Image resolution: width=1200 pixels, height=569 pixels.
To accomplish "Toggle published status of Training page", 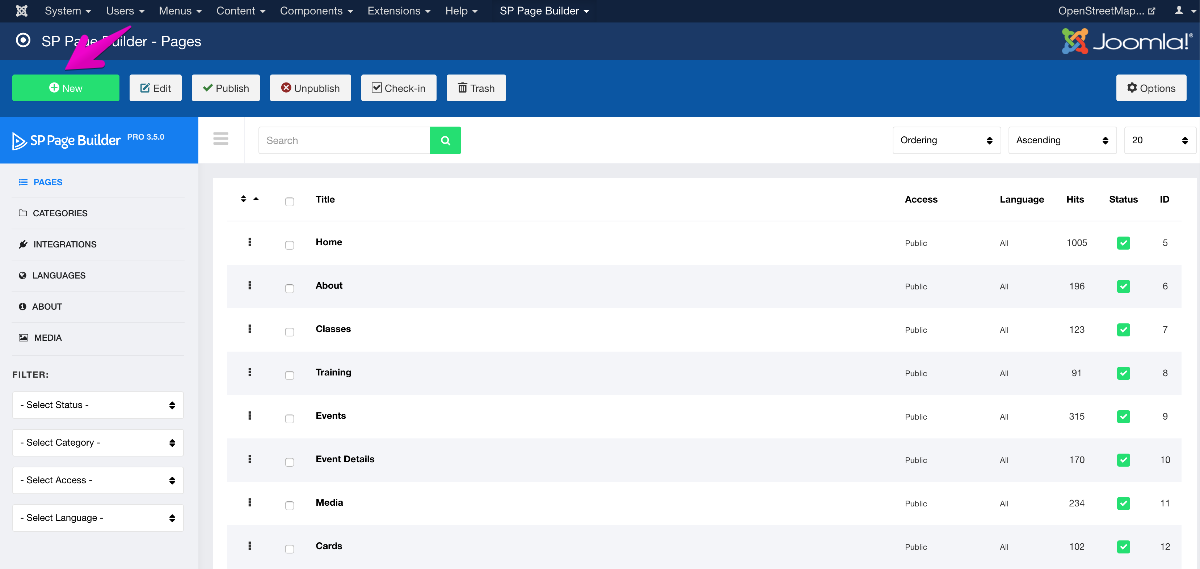I will point(1123,373).
